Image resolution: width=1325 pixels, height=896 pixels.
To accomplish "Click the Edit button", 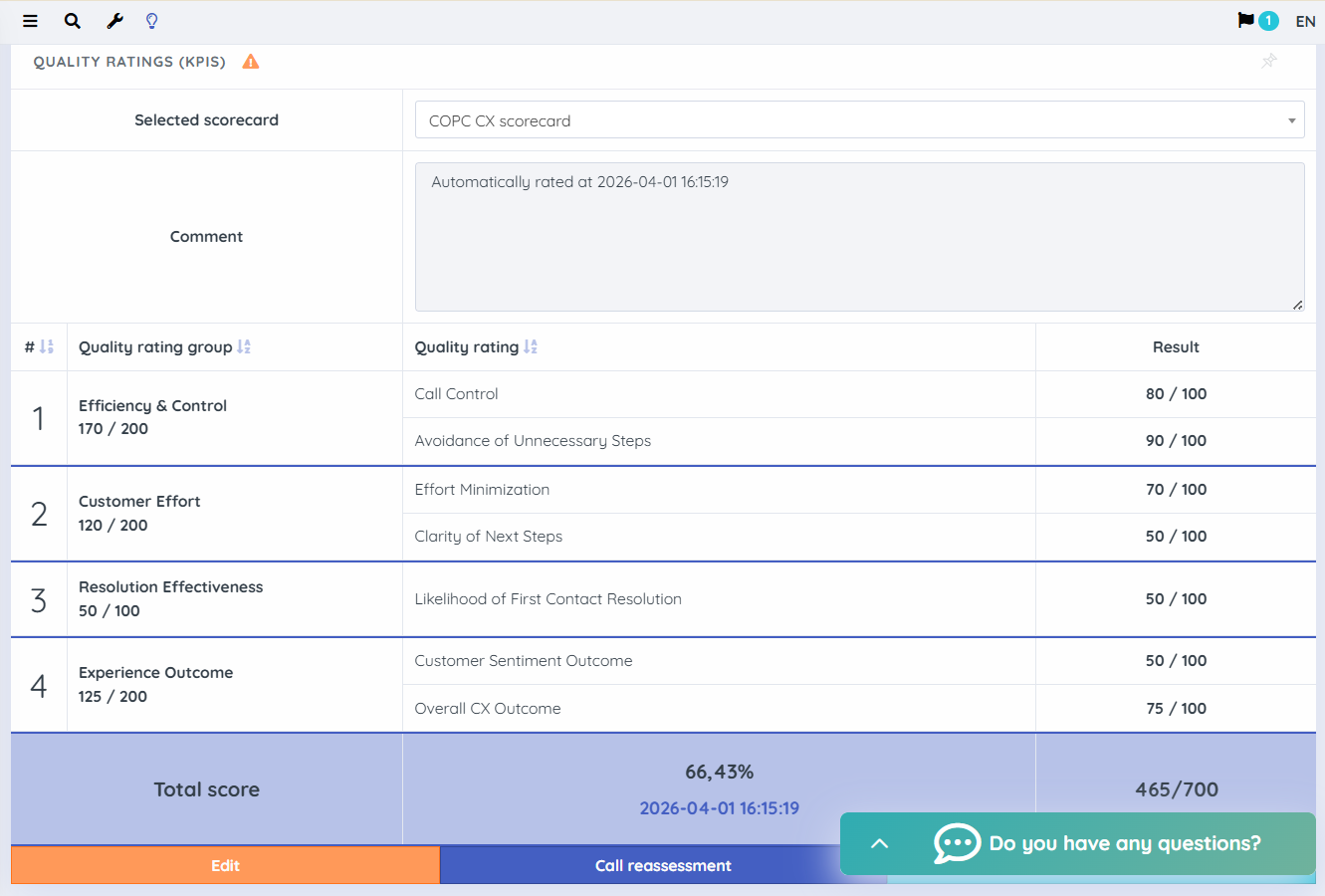I will tap(225, 865).
